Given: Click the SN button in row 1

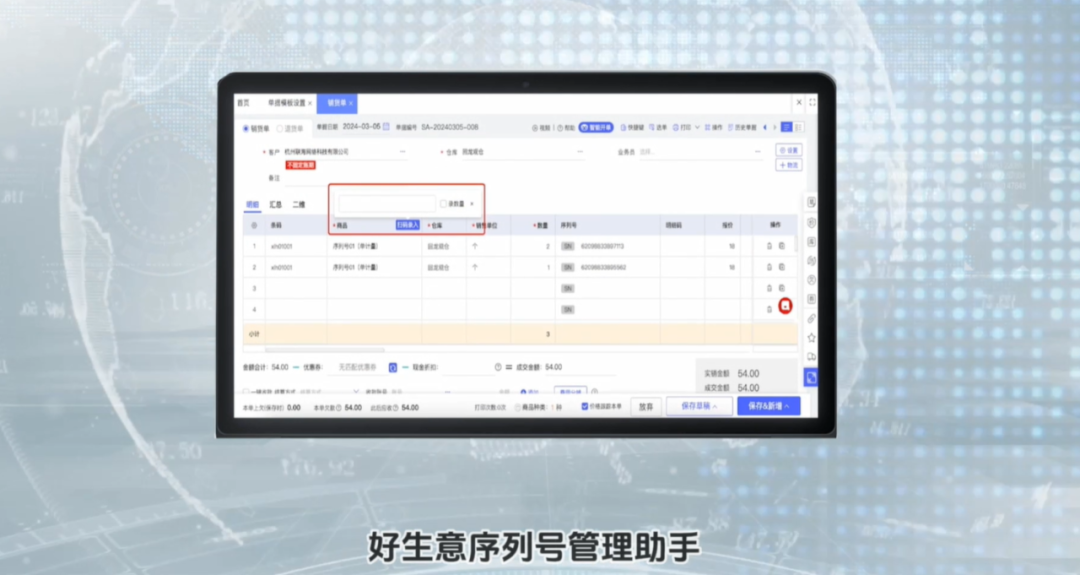Looking at the screenshot, I should click(x=568, y=247).
